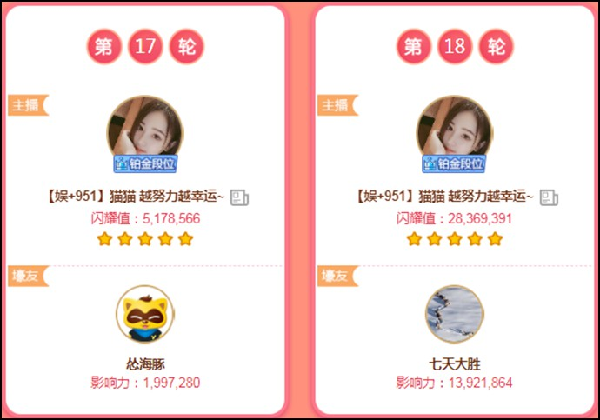Viewport: 600px width, 420px height.
Task: Click the raccoon avatar of 怂海豚
Action: 145,314
